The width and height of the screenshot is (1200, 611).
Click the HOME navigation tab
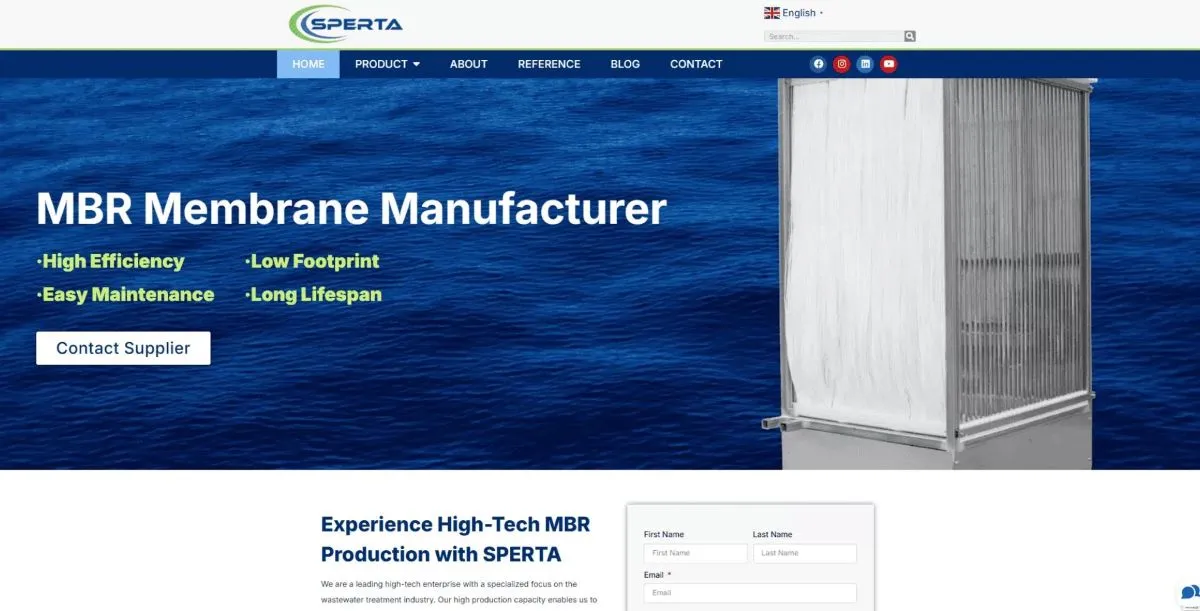308,63
